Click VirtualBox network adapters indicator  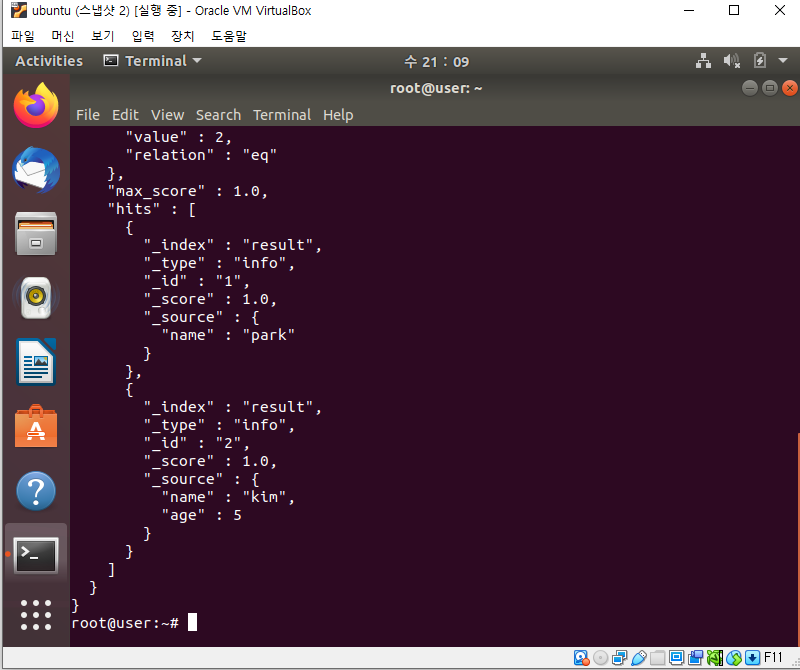(x=619, y=658)
